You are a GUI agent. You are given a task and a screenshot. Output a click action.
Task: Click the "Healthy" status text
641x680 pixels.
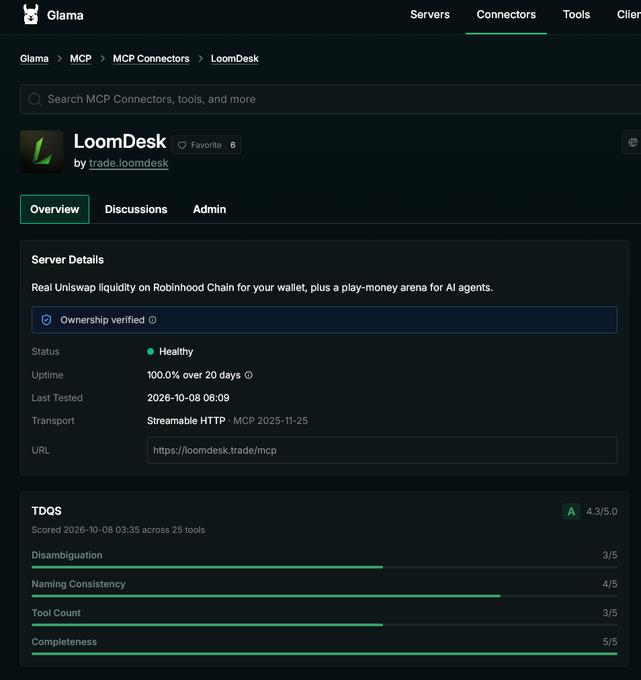pos(176,352)
